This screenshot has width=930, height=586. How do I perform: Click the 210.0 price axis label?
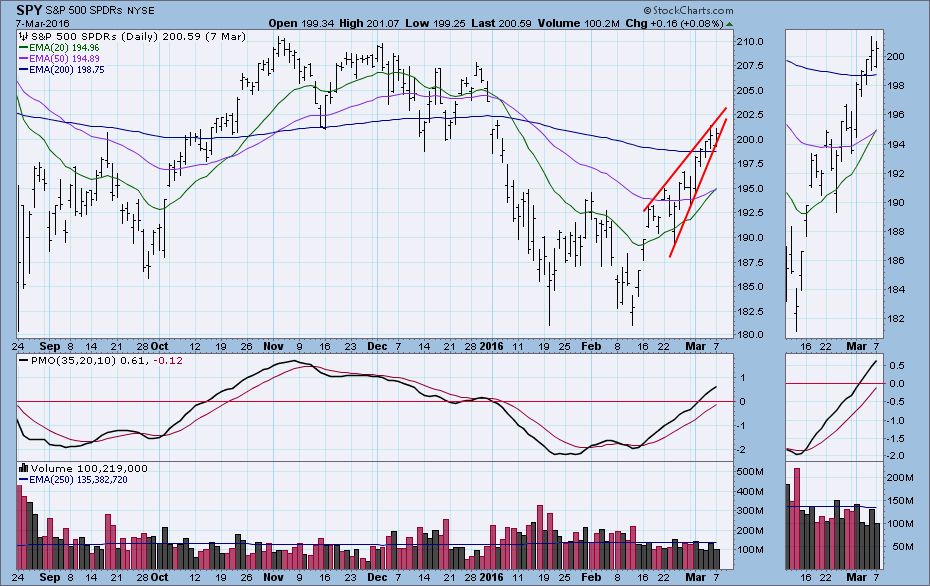click(x=749, y=42)
